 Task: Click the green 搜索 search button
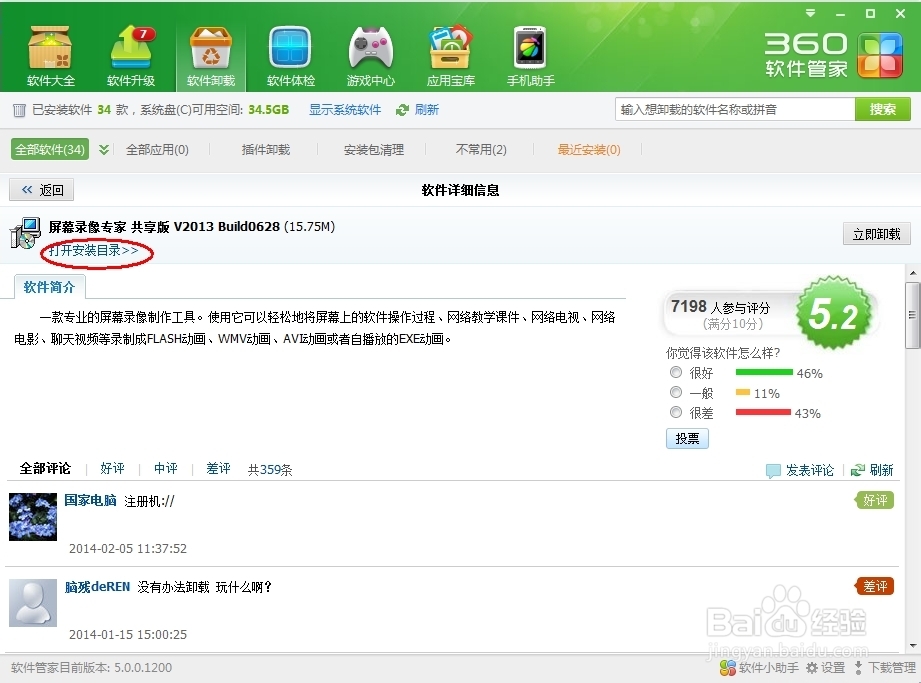pyautogui.click(x=882, y=109)
